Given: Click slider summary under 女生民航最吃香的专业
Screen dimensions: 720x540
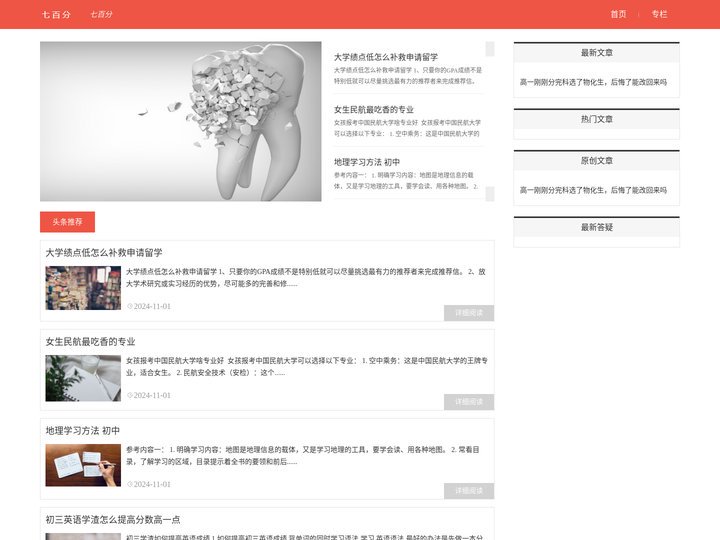Looking at the screenshot, I should pos(407,128).
